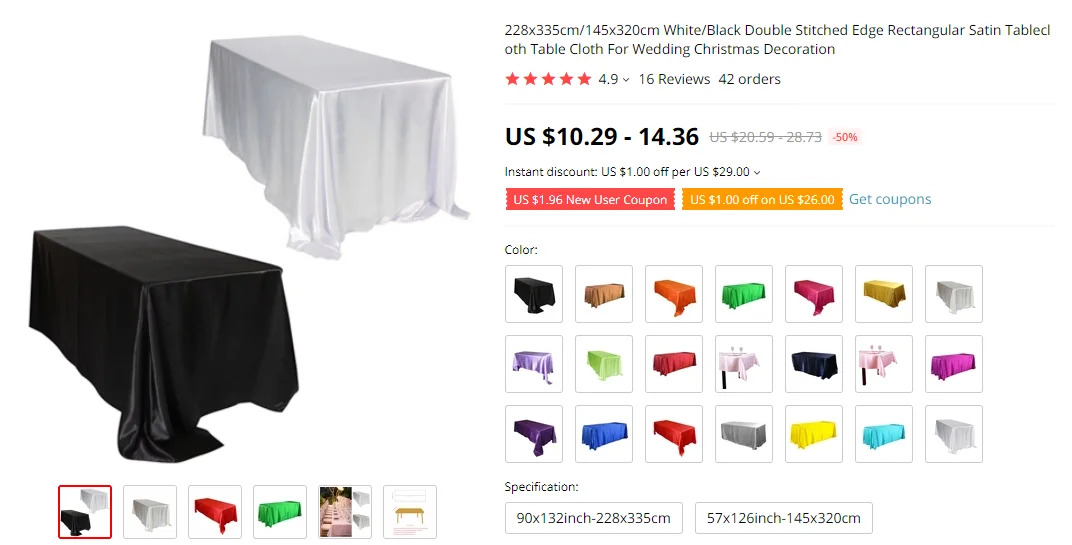Select the 90x132inch-228x335cm specification
Image resolution: width=1072 pixels, height=545 pixels.
coord(593,518)
